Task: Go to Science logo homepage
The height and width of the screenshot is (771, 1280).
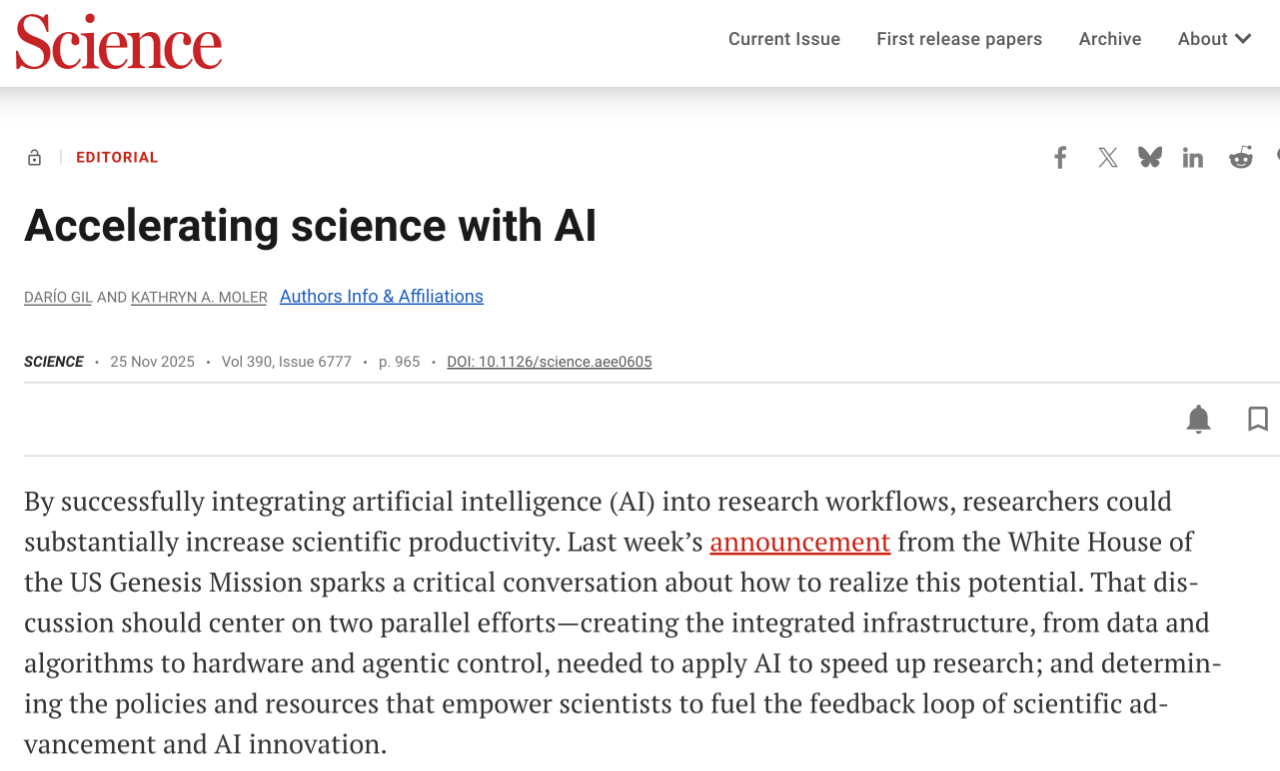Action: pos(118,42)
